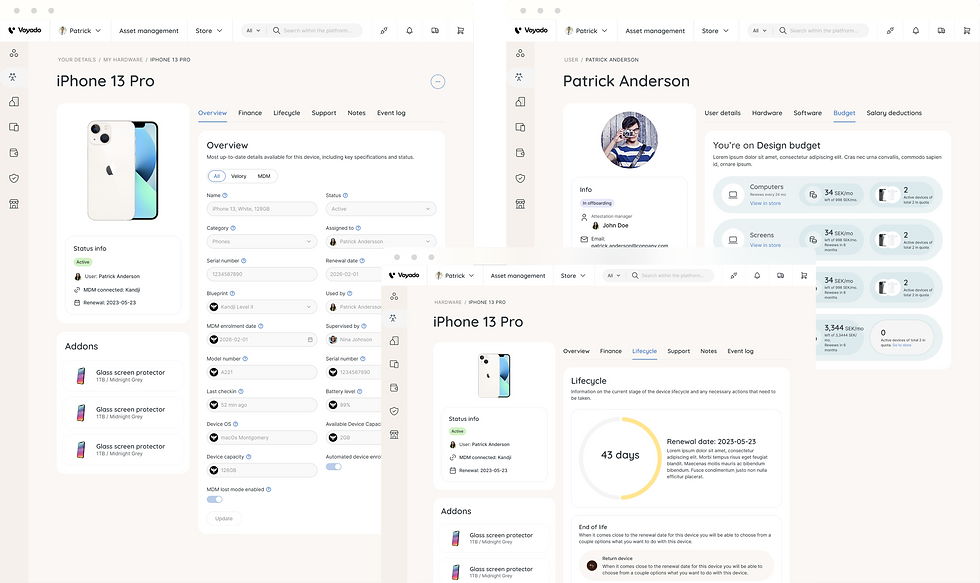The height and width of the screenshot is (583, 980).
Task: Click Name field containing iPhone 13, White, 128GB
Action: [x=262, y=209]
